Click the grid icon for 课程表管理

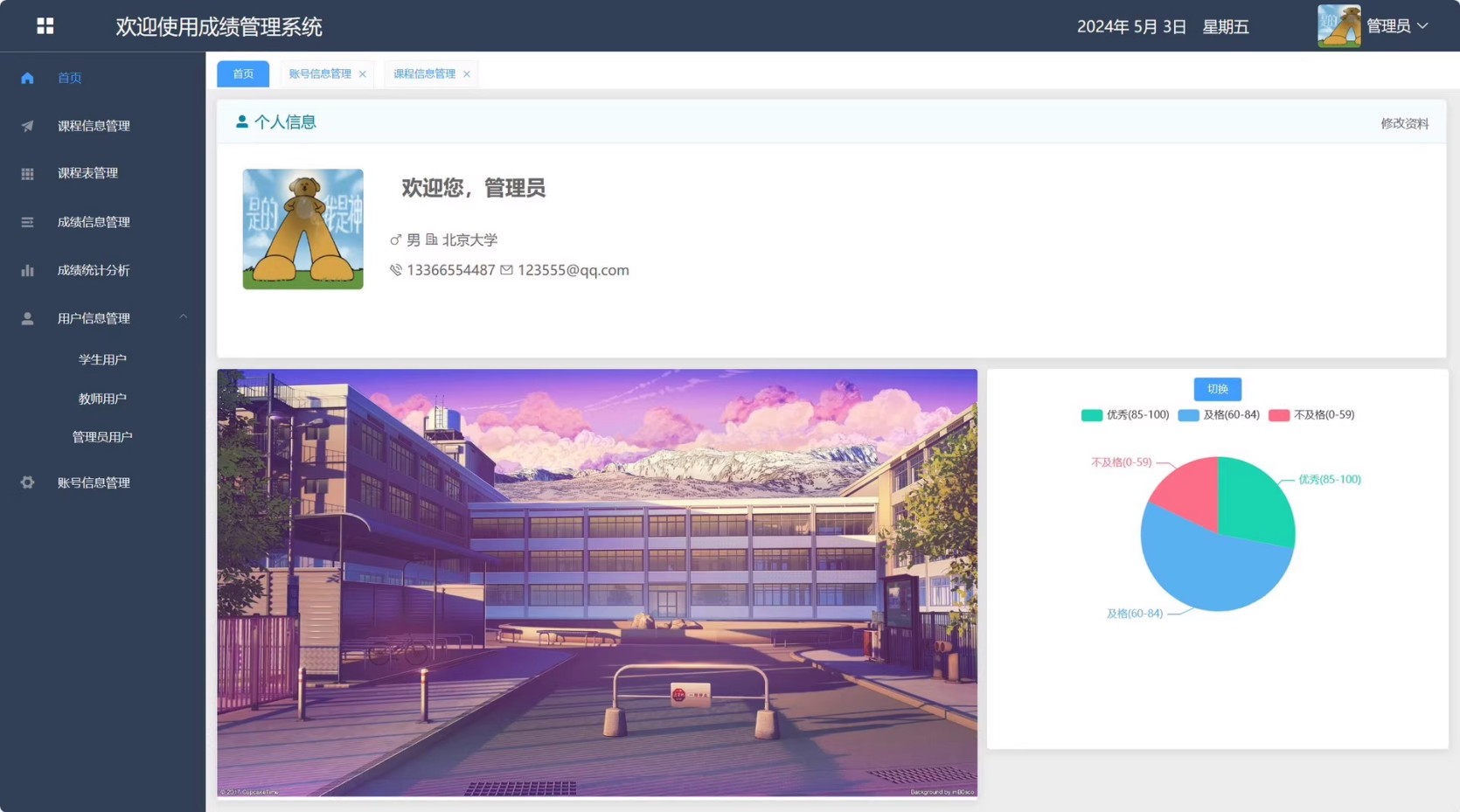coord(27,174)
